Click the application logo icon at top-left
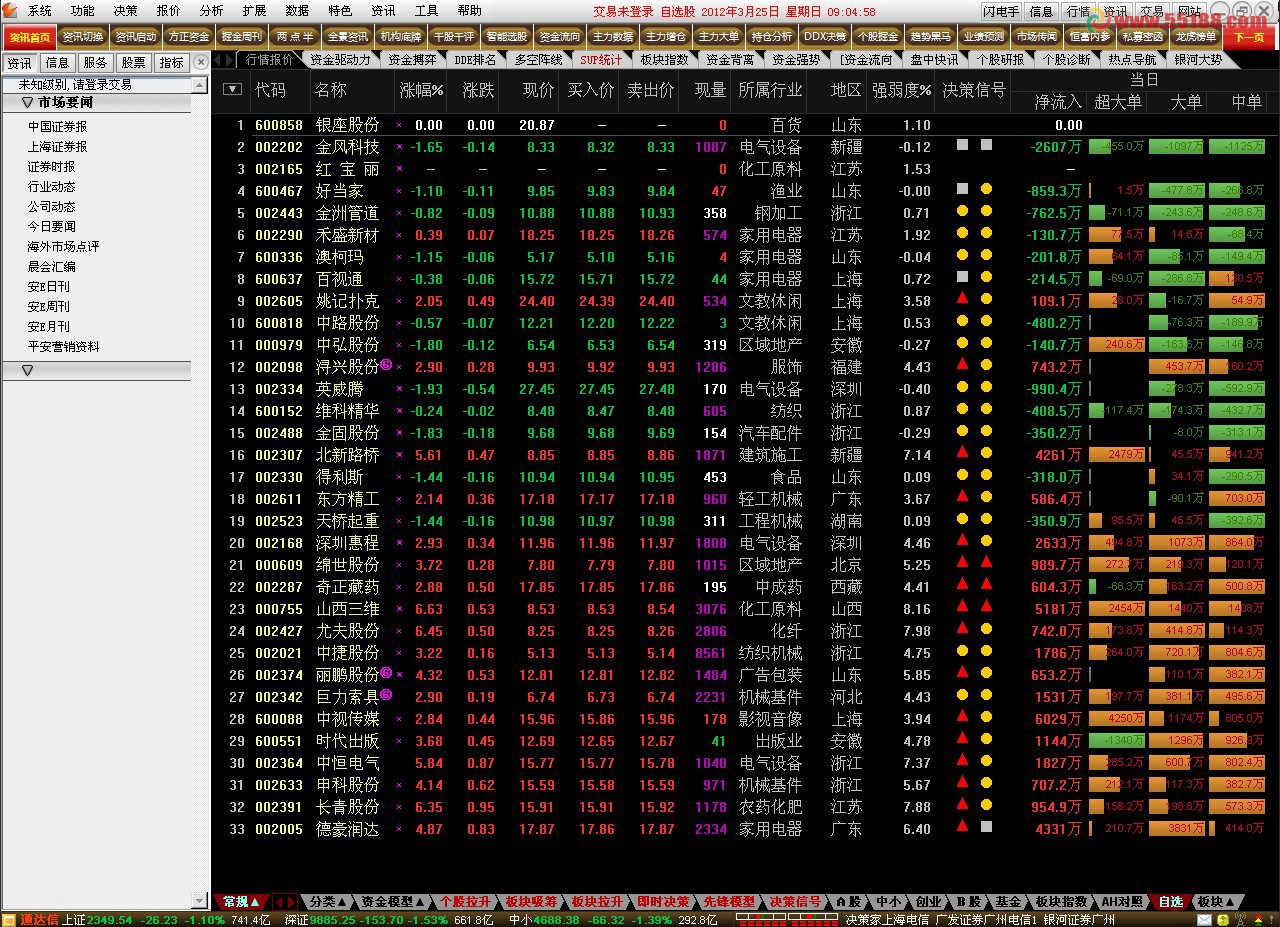The height and width of the screenshot is (927, 1280). 10,11
